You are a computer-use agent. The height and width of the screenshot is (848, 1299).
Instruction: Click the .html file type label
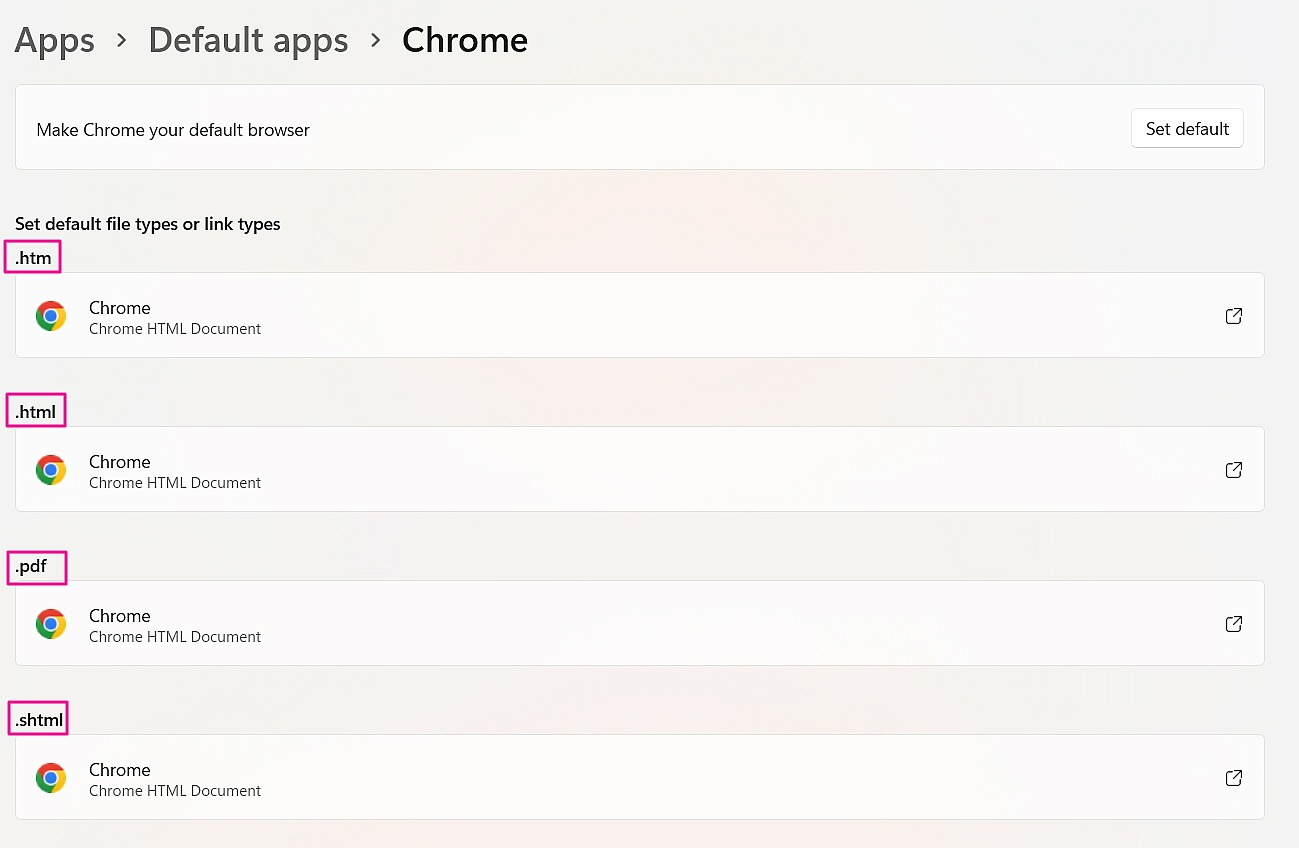pos(36,411)
